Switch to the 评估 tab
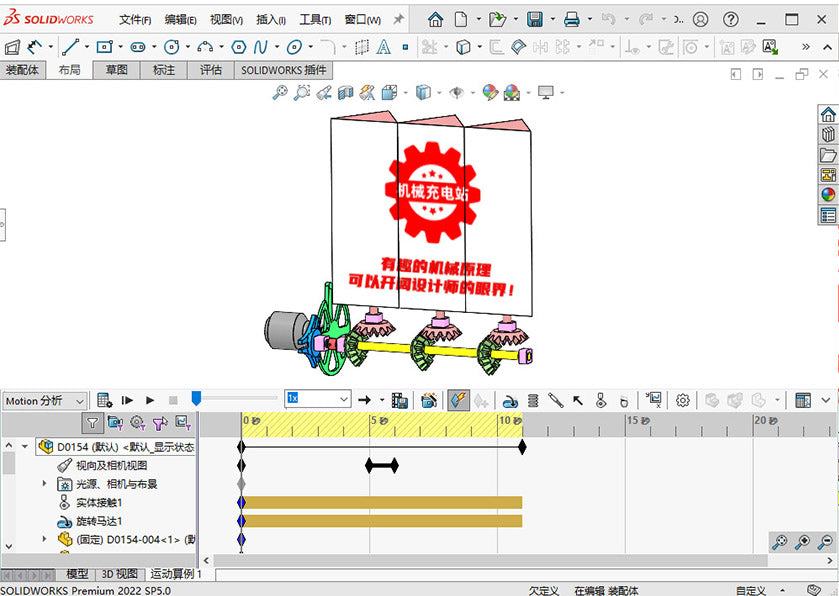The width and height of the screenshot is (839, 596). coord(211,70)
